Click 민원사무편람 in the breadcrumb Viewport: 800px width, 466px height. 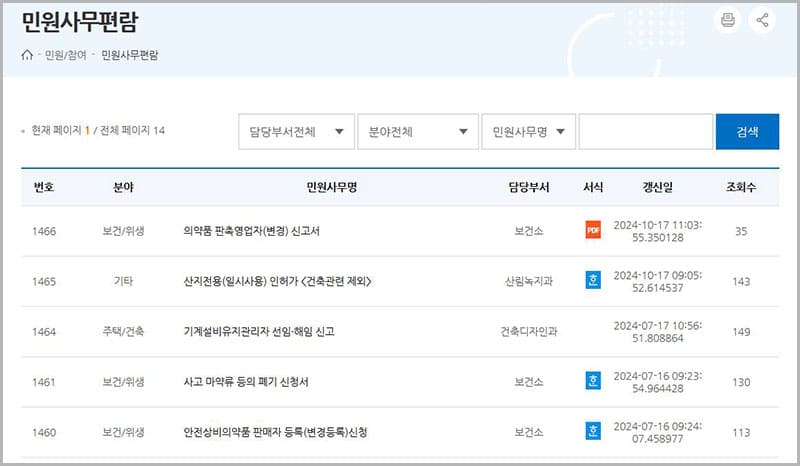tap(129, 55)
